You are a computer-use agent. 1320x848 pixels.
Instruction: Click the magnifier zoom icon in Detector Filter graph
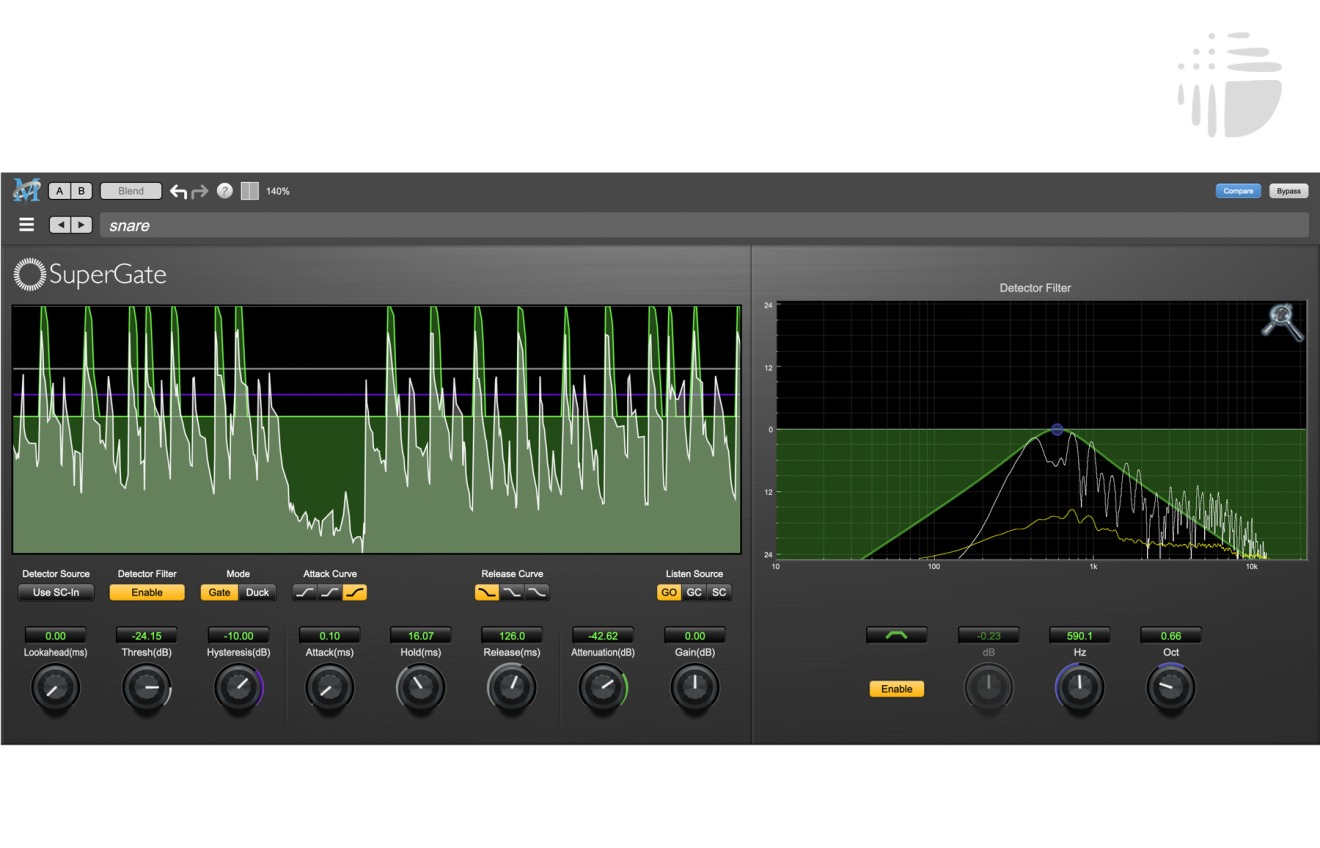(x=1281, y=322)
